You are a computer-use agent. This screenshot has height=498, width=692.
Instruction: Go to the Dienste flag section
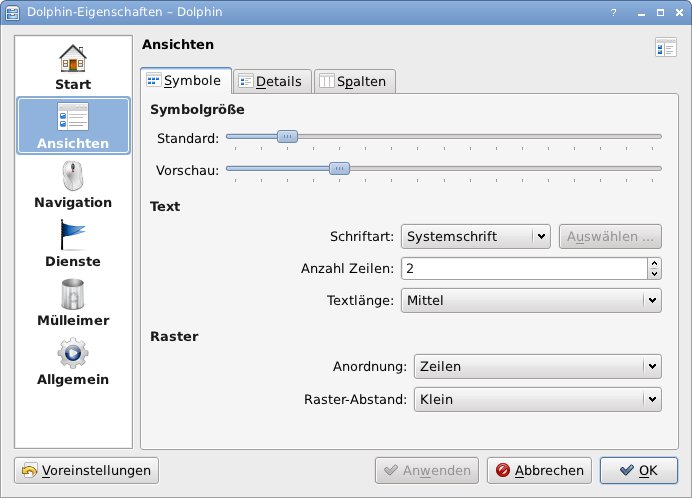pyautogui.click(x=73, y=244)
